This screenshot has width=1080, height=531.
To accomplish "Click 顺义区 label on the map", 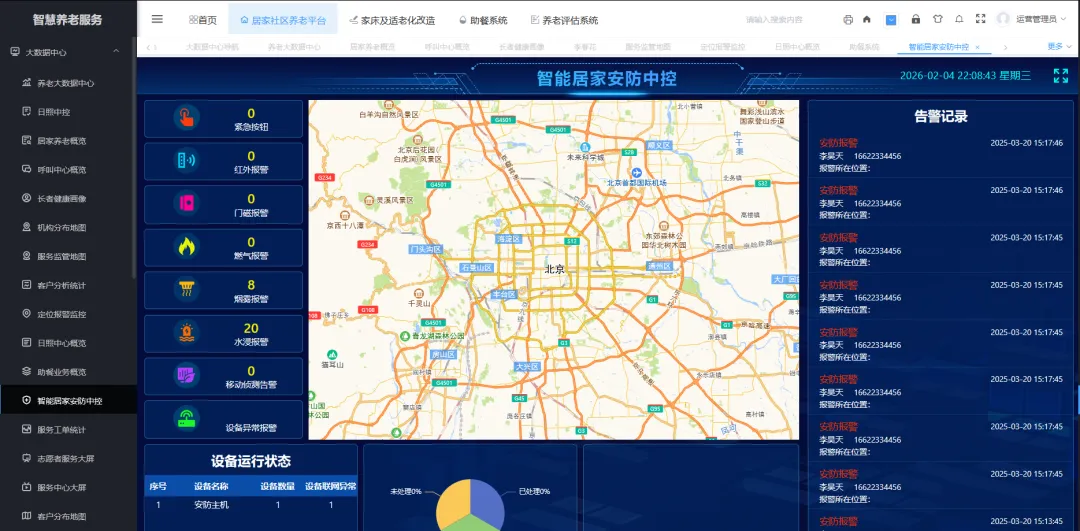I will click(659, 145).
